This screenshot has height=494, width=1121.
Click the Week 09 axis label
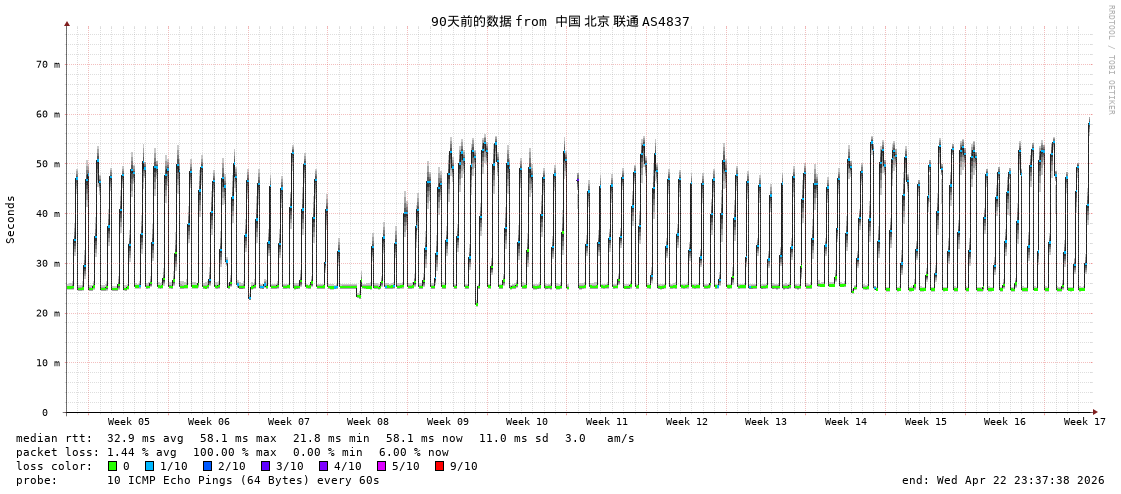pyautogui.click(x=448, y=422)
